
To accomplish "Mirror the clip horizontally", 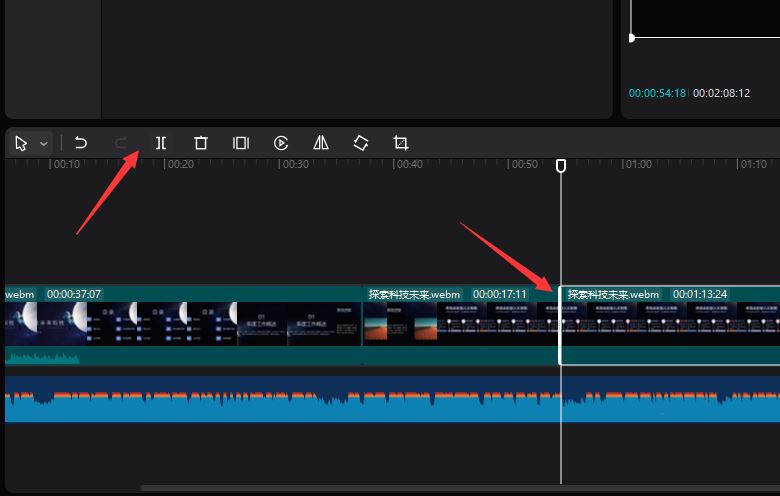I will (x=321, y=143).
